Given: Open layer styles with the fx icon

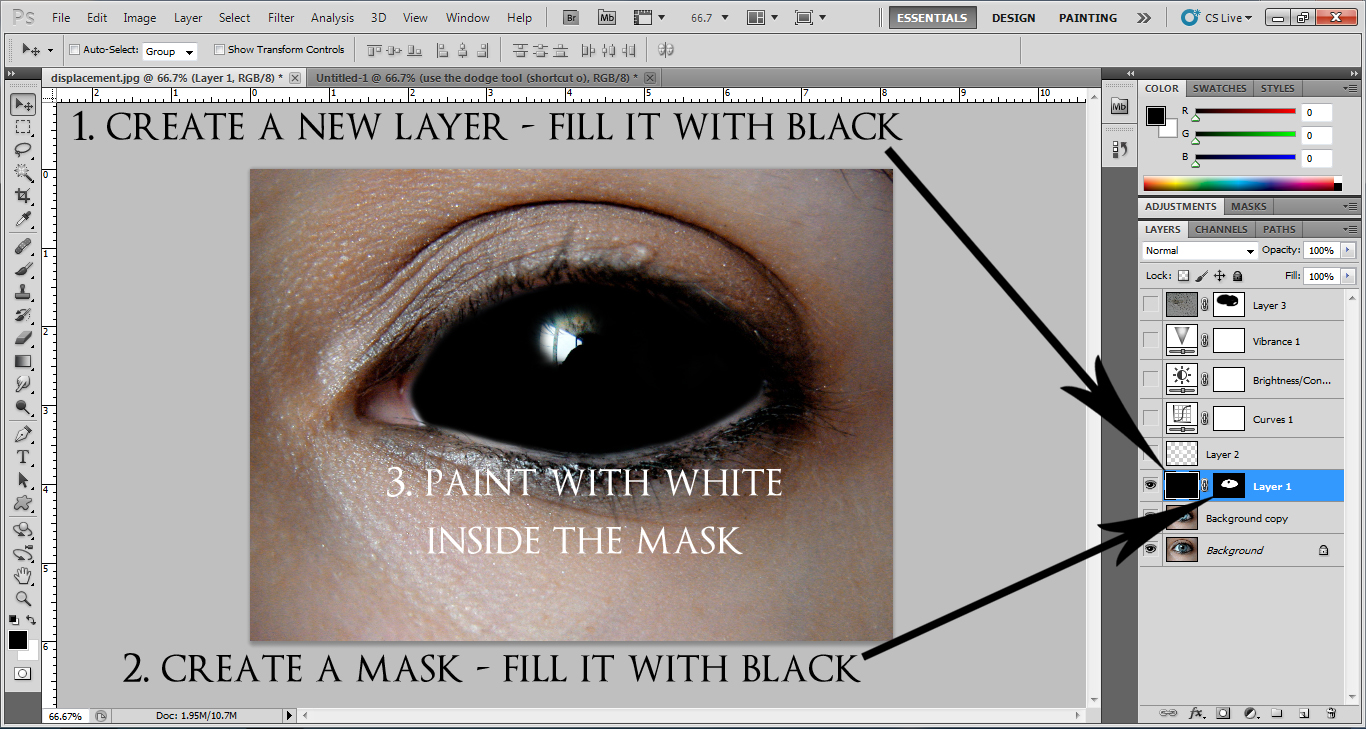Looking at the screenshot, I should [1197, 713].
